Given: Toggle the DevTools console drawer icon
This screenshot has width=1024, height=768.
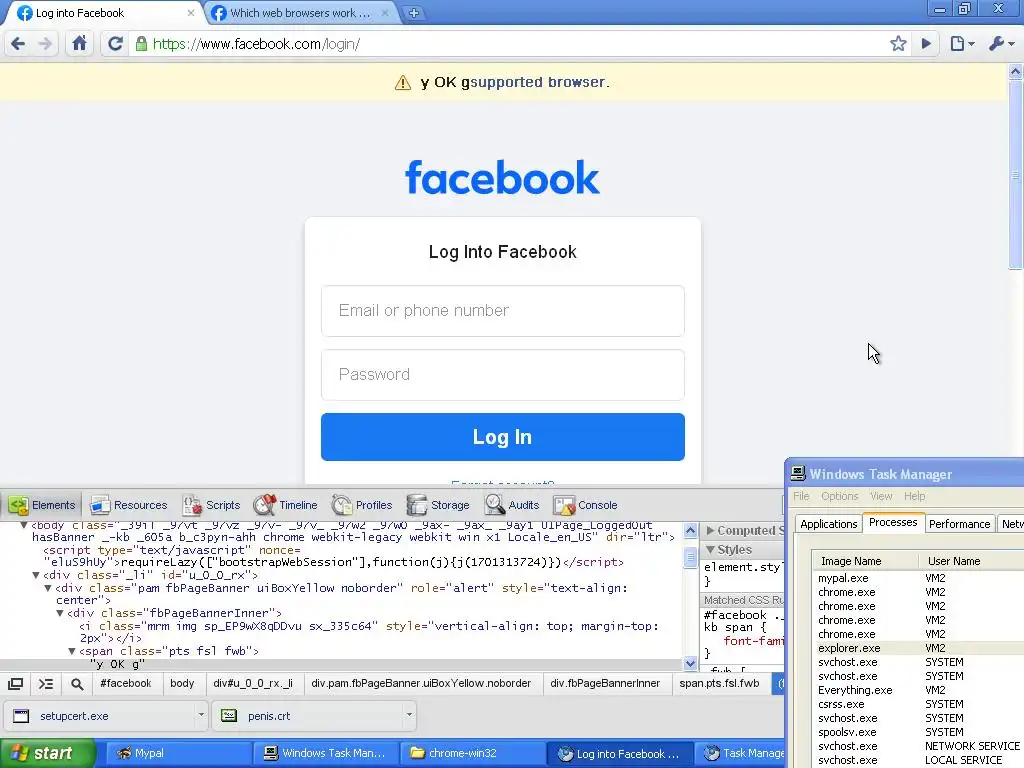Looking at the screenshot, I should coord(46,684).
